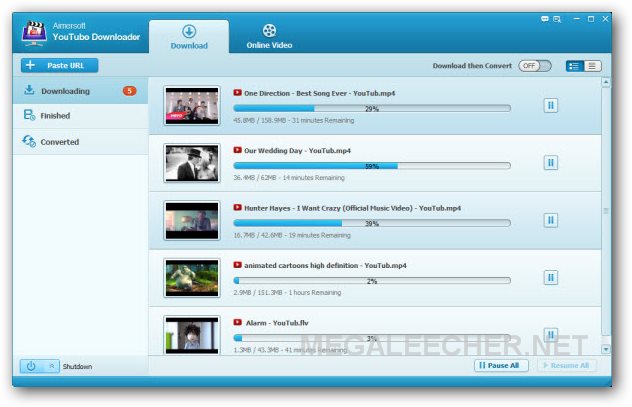Click the Downloading download-arrow sidebar icon
Screen dimensions: 632x407
(29, 90)
